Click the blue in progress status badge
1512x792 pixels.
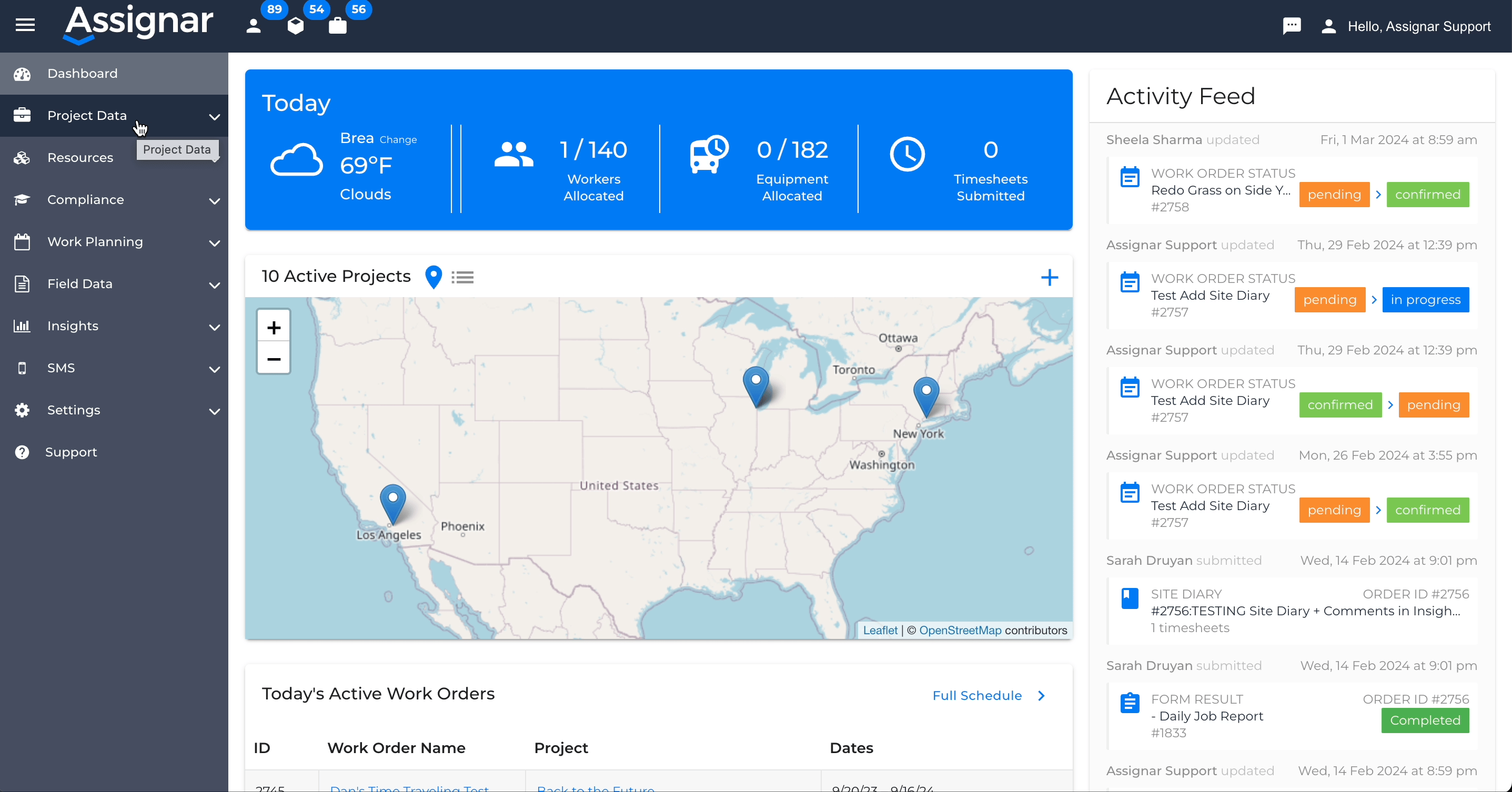(x=1425, y=300)
